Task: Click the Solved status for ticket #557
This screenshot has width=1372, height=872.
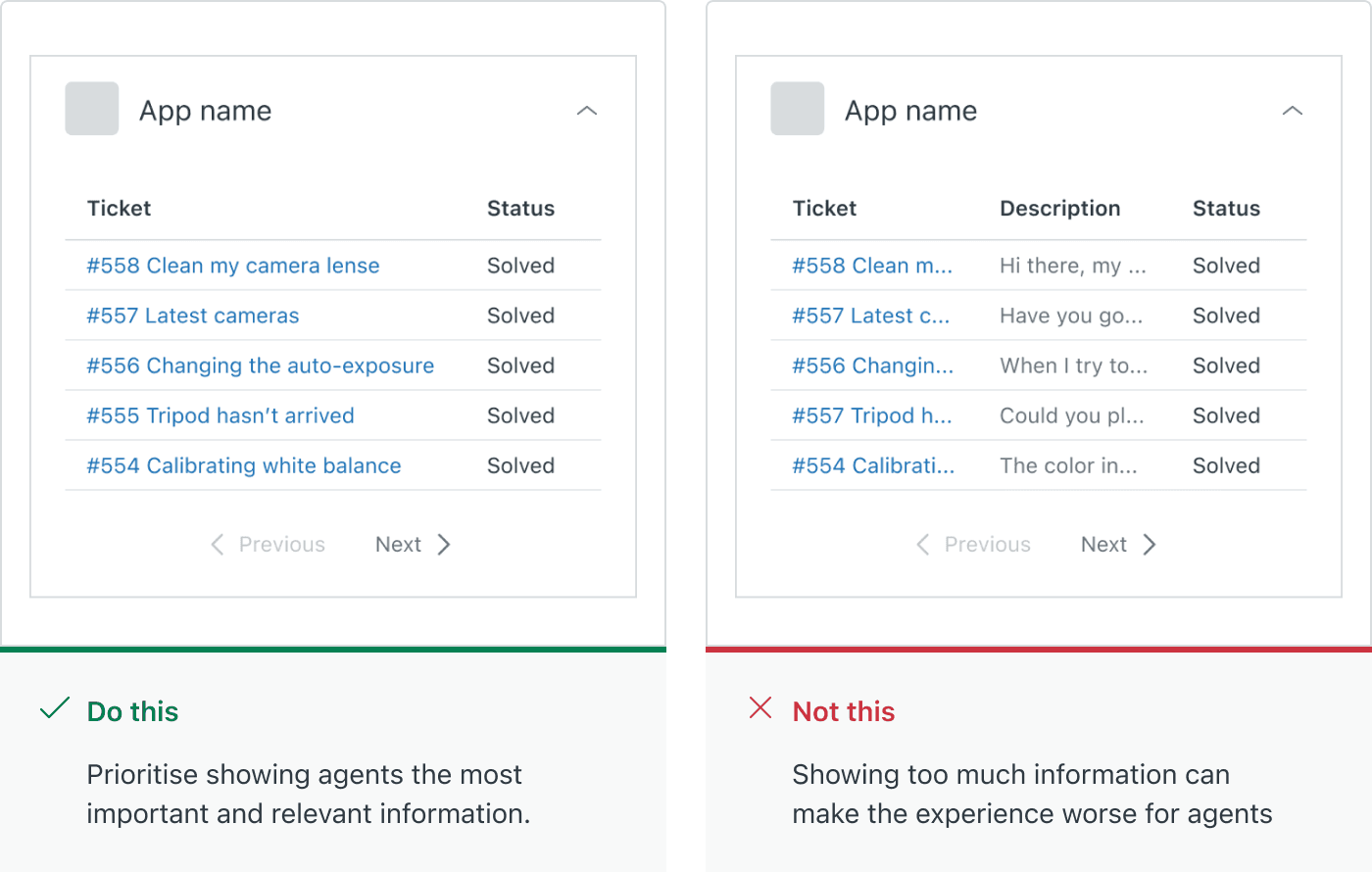Action: pos(520,315)
